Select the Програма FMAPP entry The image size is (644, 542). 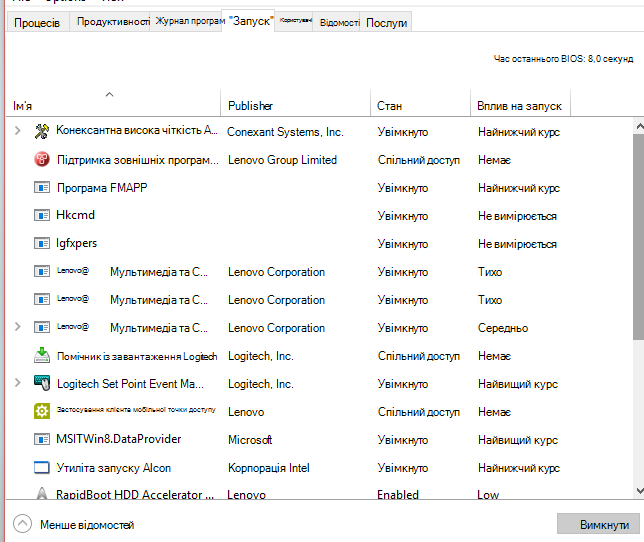pyautogui.click(x=102, y=188)
